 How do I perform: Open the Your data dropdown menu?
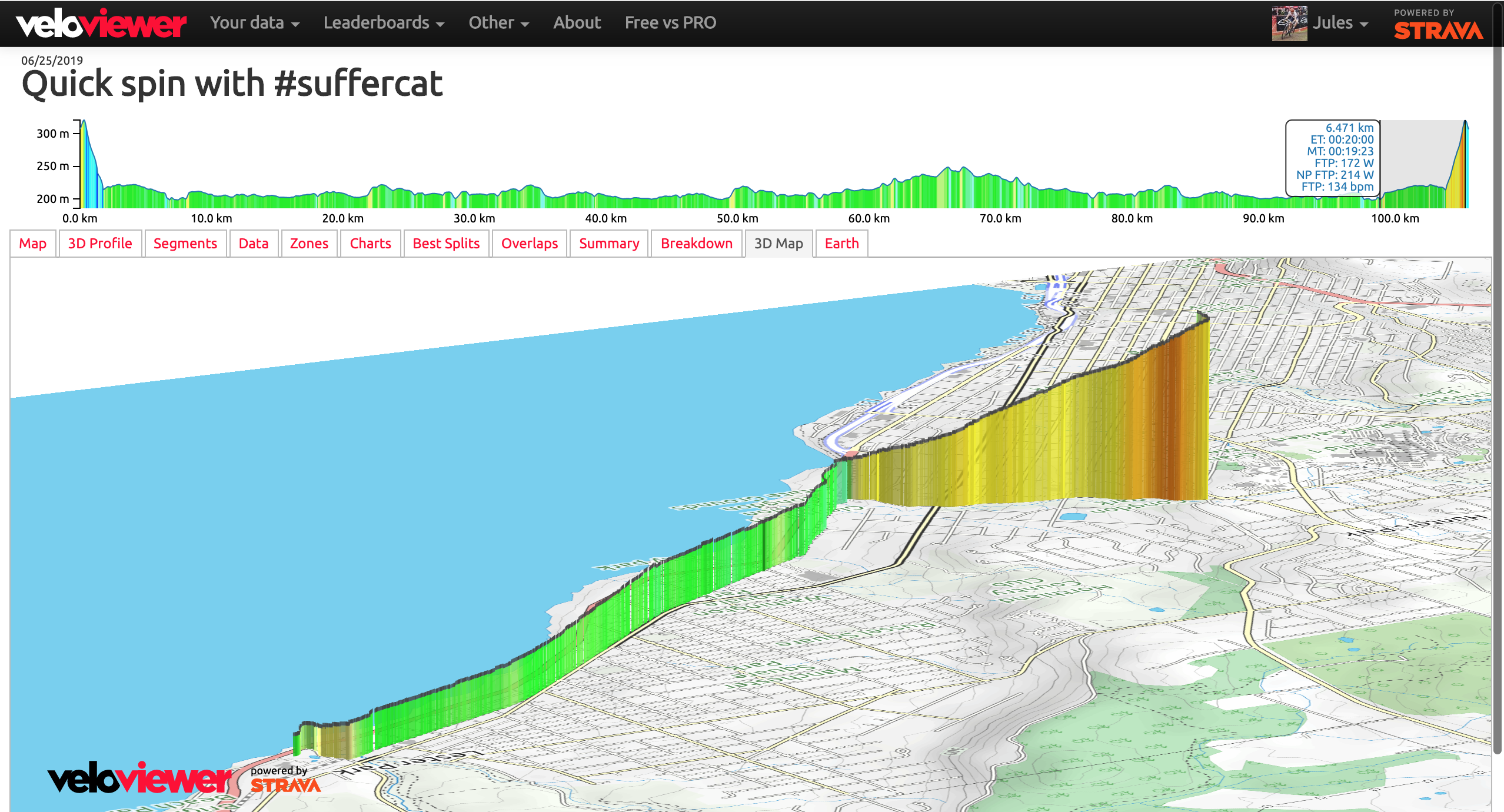pos(255,22)
